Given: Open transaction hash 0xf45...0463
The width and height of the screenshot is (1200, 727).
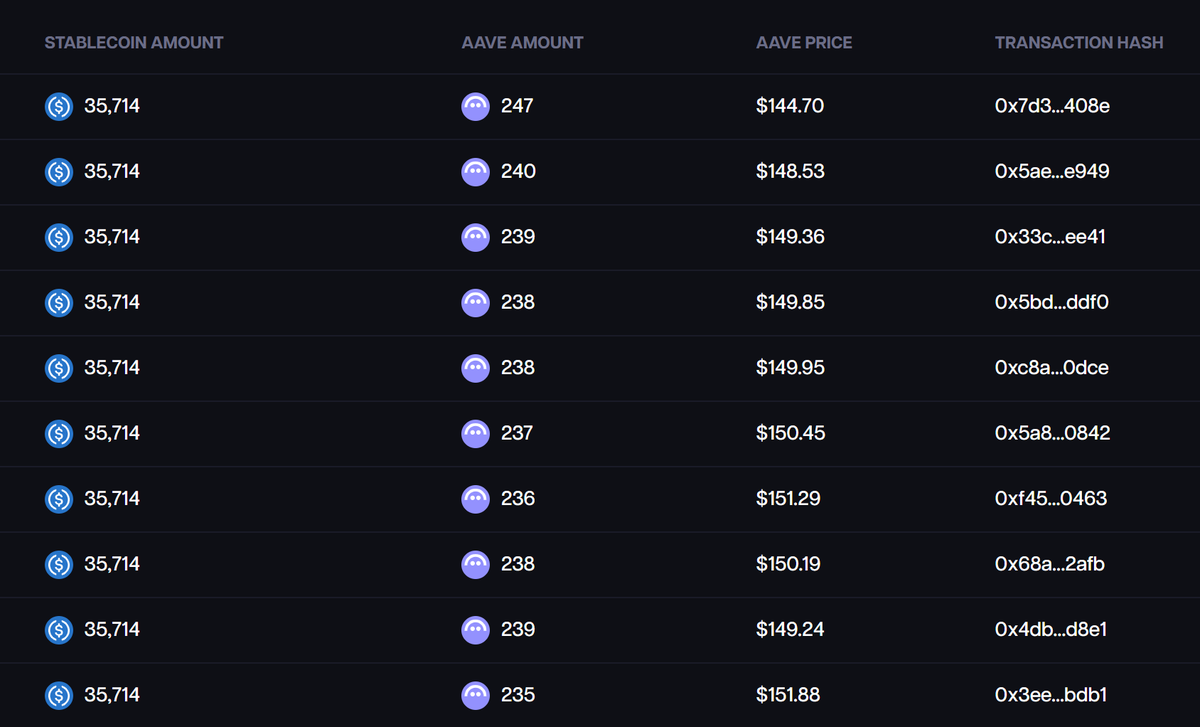Looking at the screenshot, I should point(1051,499).
